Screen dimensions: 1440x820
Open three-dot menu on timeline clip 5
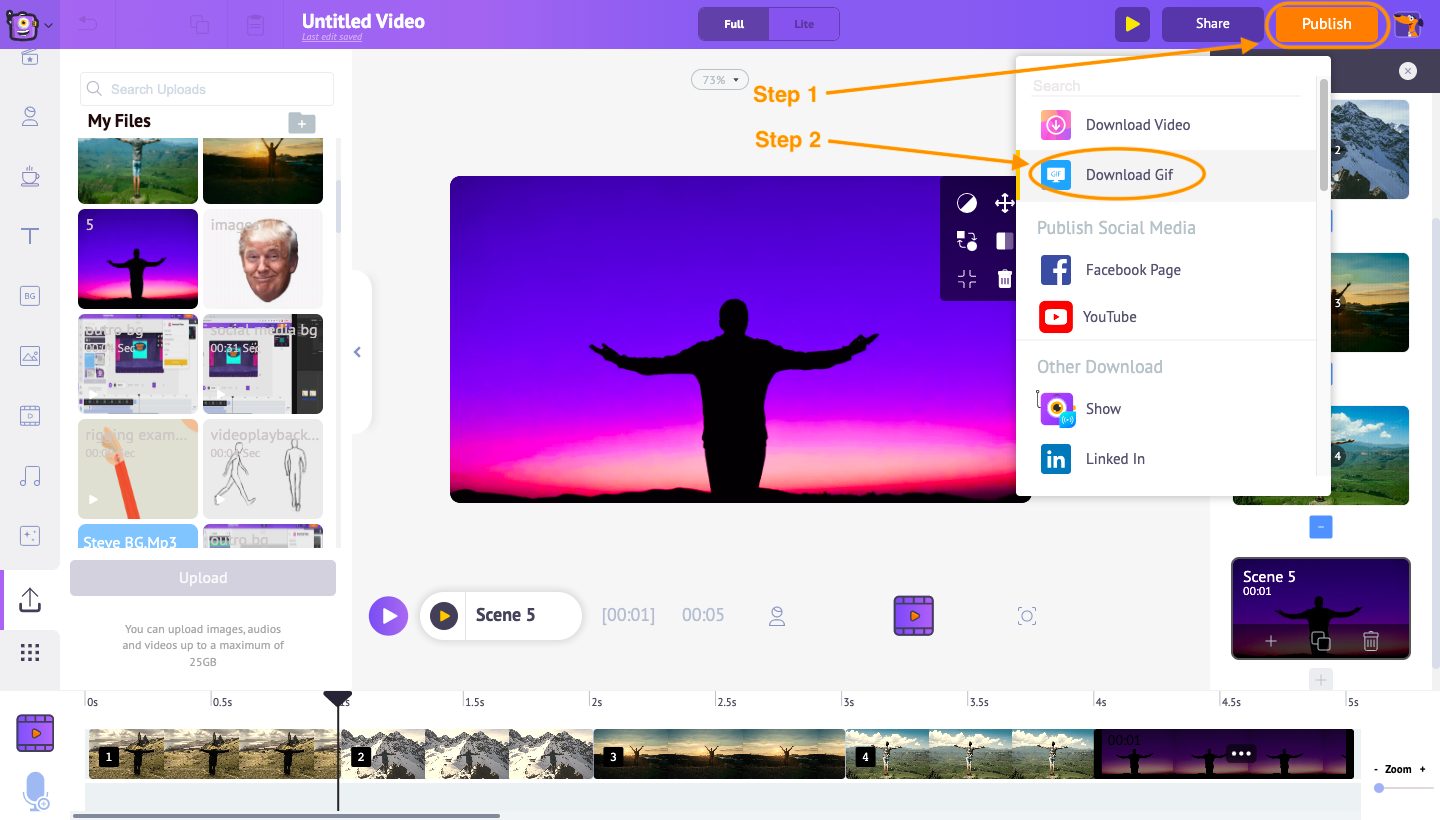click(1241, 754)
